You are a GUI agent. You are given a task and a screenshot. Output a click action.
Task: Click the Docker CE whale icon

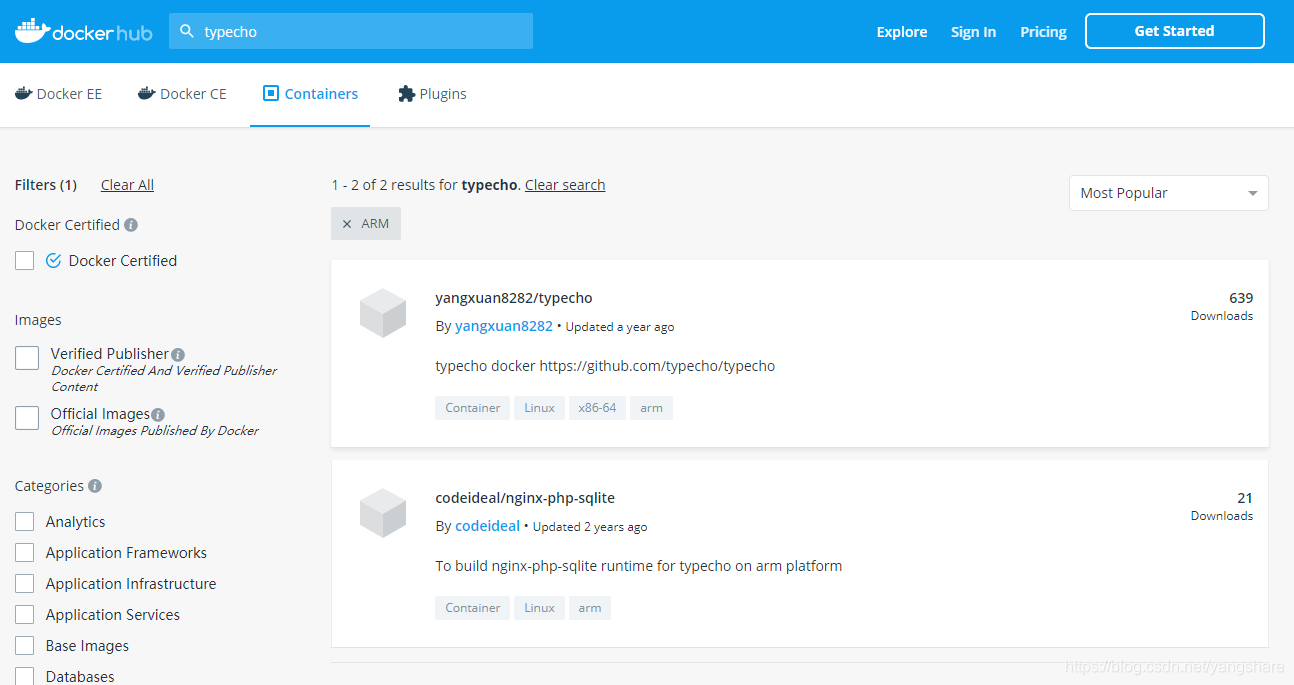(x=146, y=93)
